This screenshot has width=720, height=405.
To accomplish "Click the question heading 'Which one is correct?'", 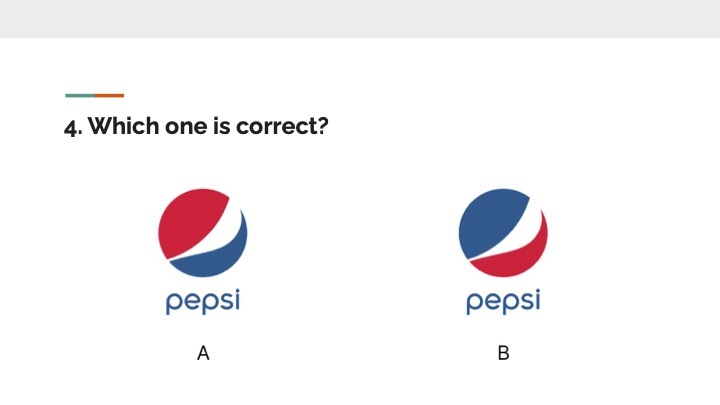I will click(x=197, y=129).
